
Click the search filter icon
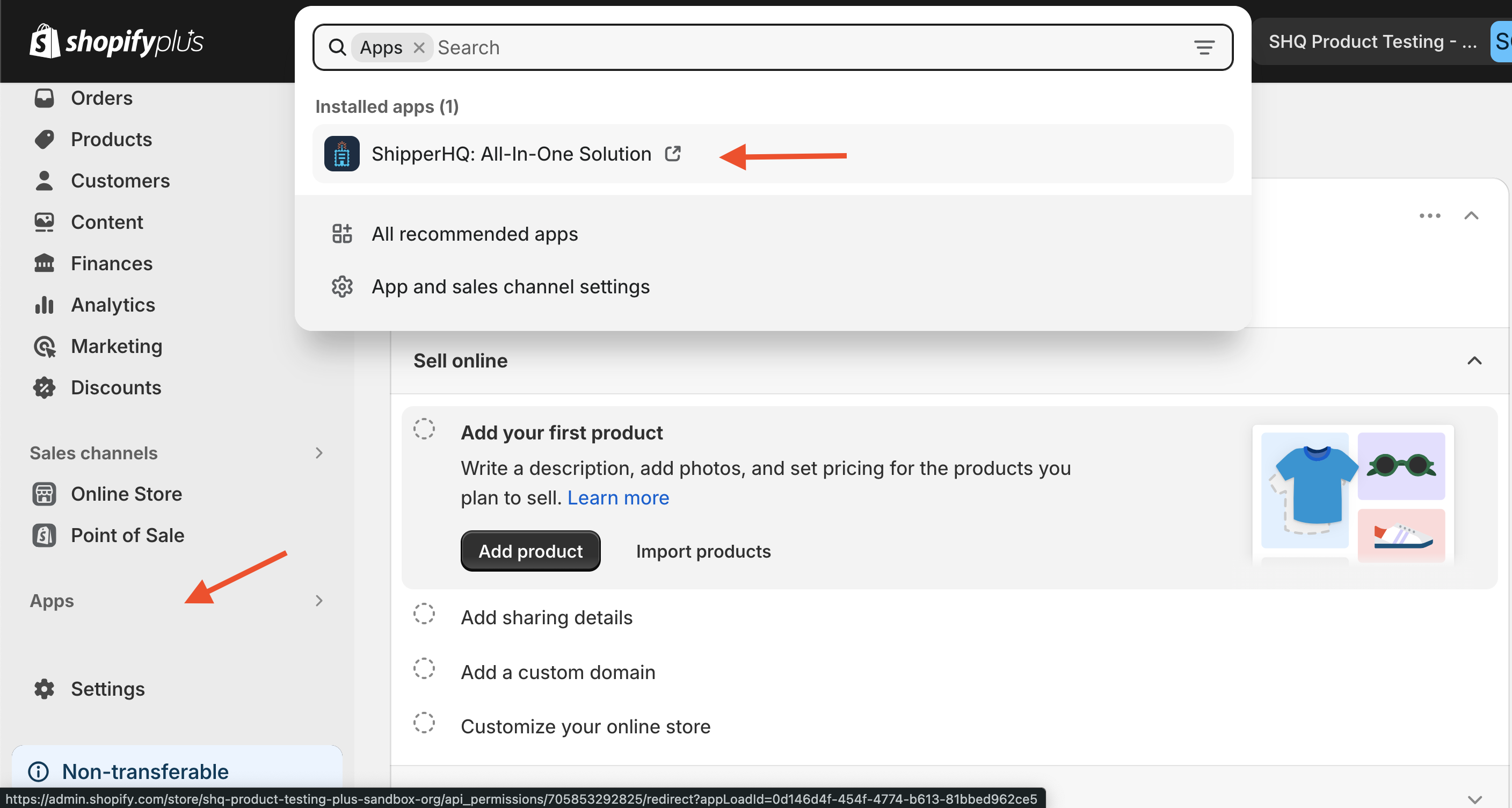point(1204,48)
